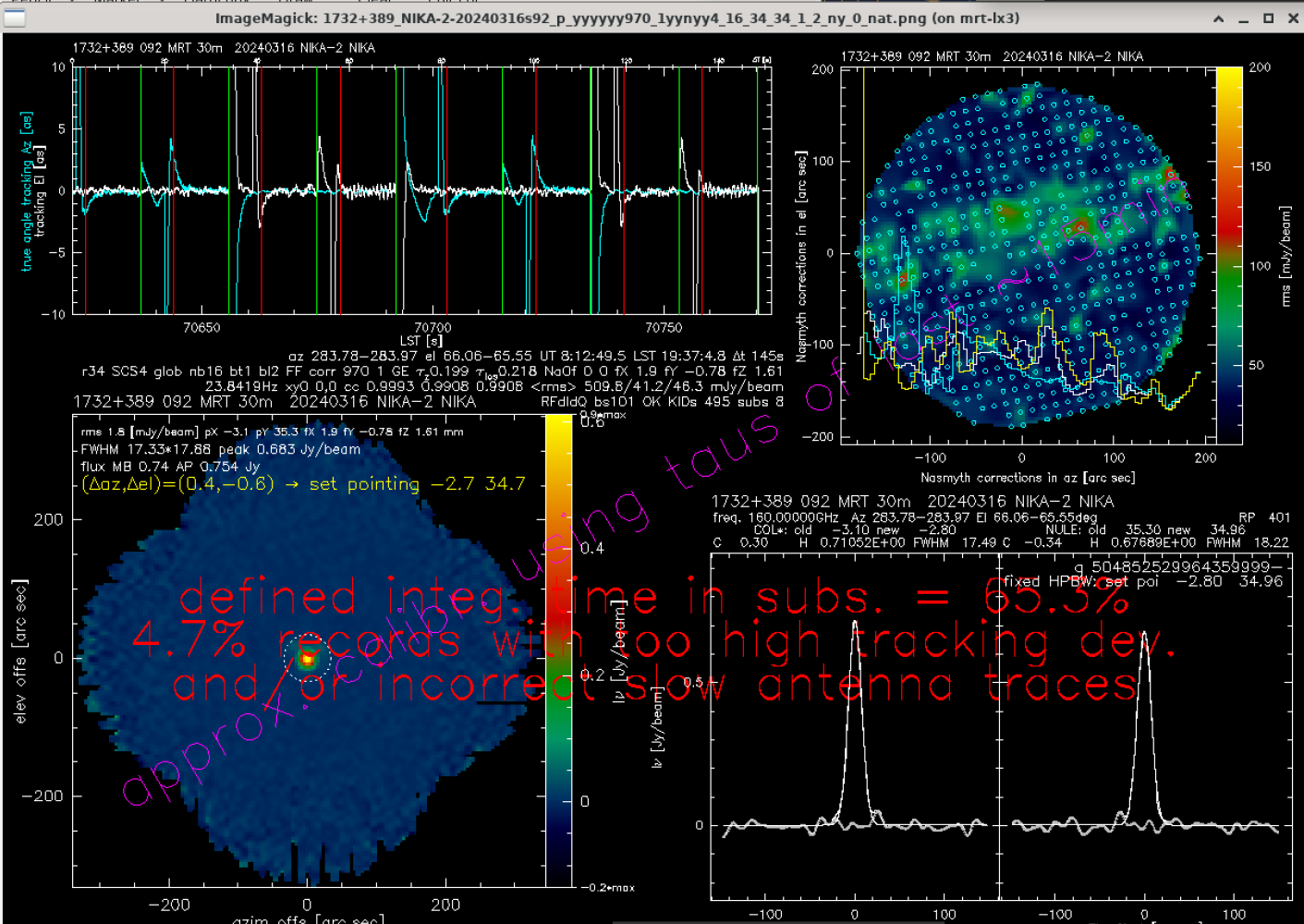The height and width of the screenshot is (924, 1304).
Task: Select the yellow set pointing text line
Action: tap(303, 484)
